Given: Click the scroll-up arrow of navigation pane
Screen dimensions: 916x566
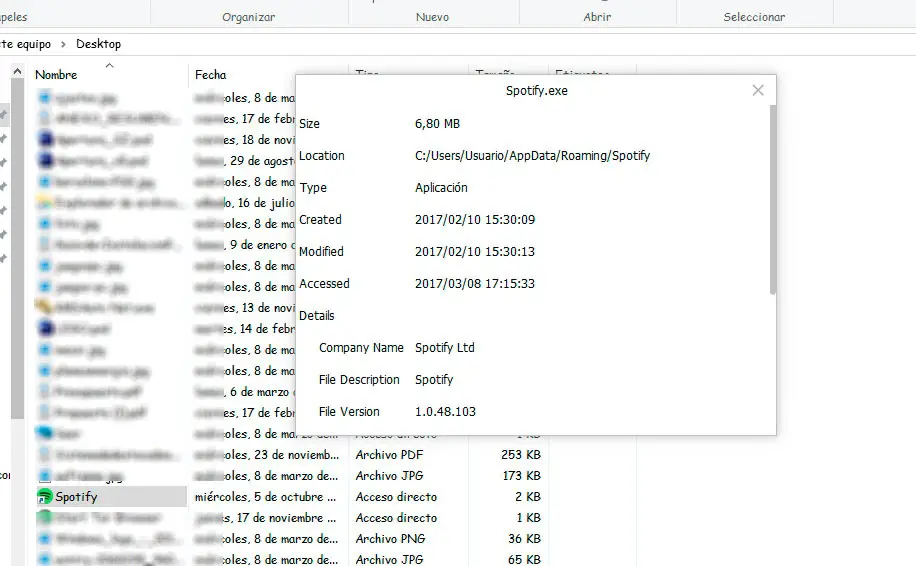Looking at the screenshot, I should click(x=17, y=72).
